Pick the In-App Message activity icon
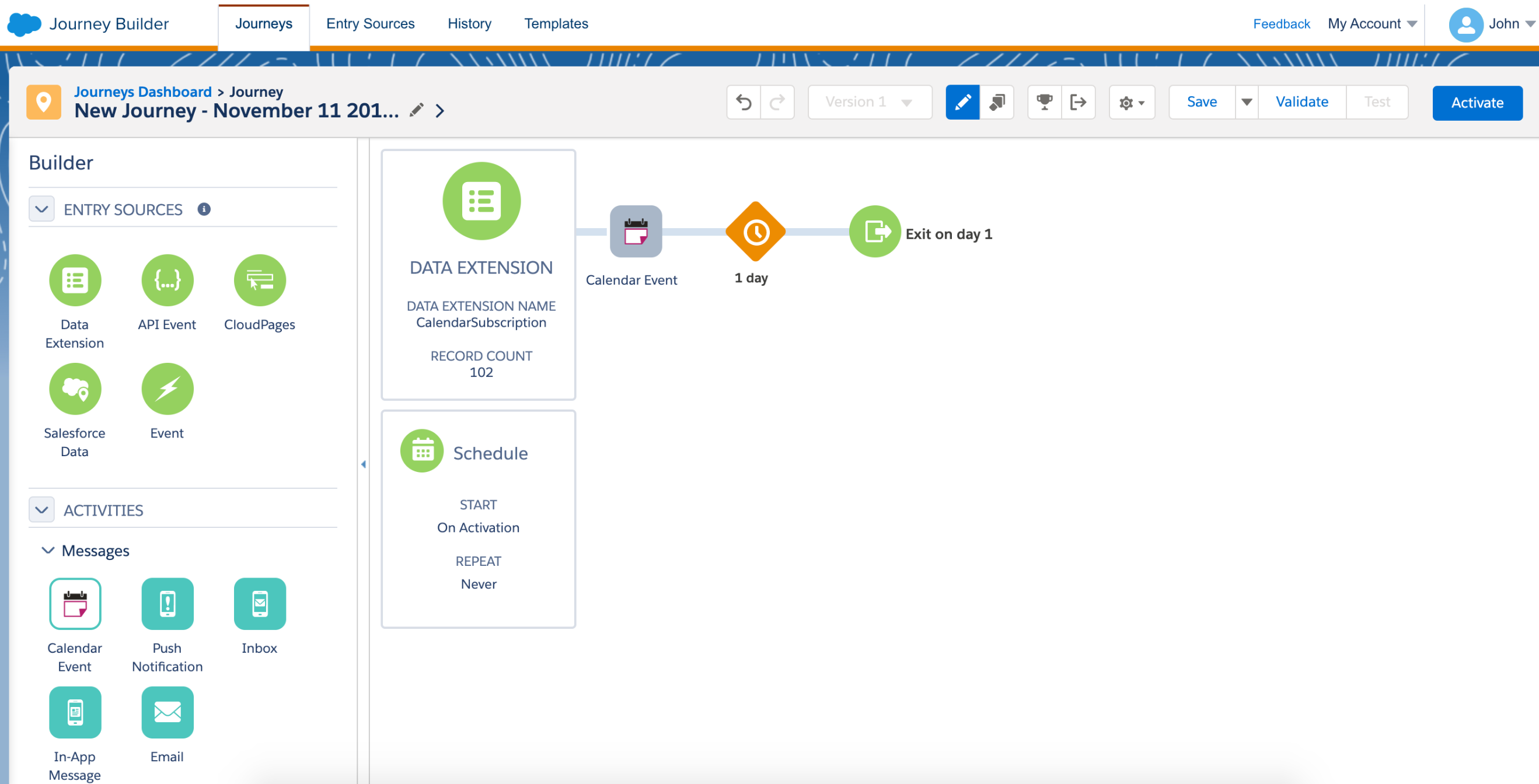The height and width of the screenshot is (784, 1539). (75, 712)
